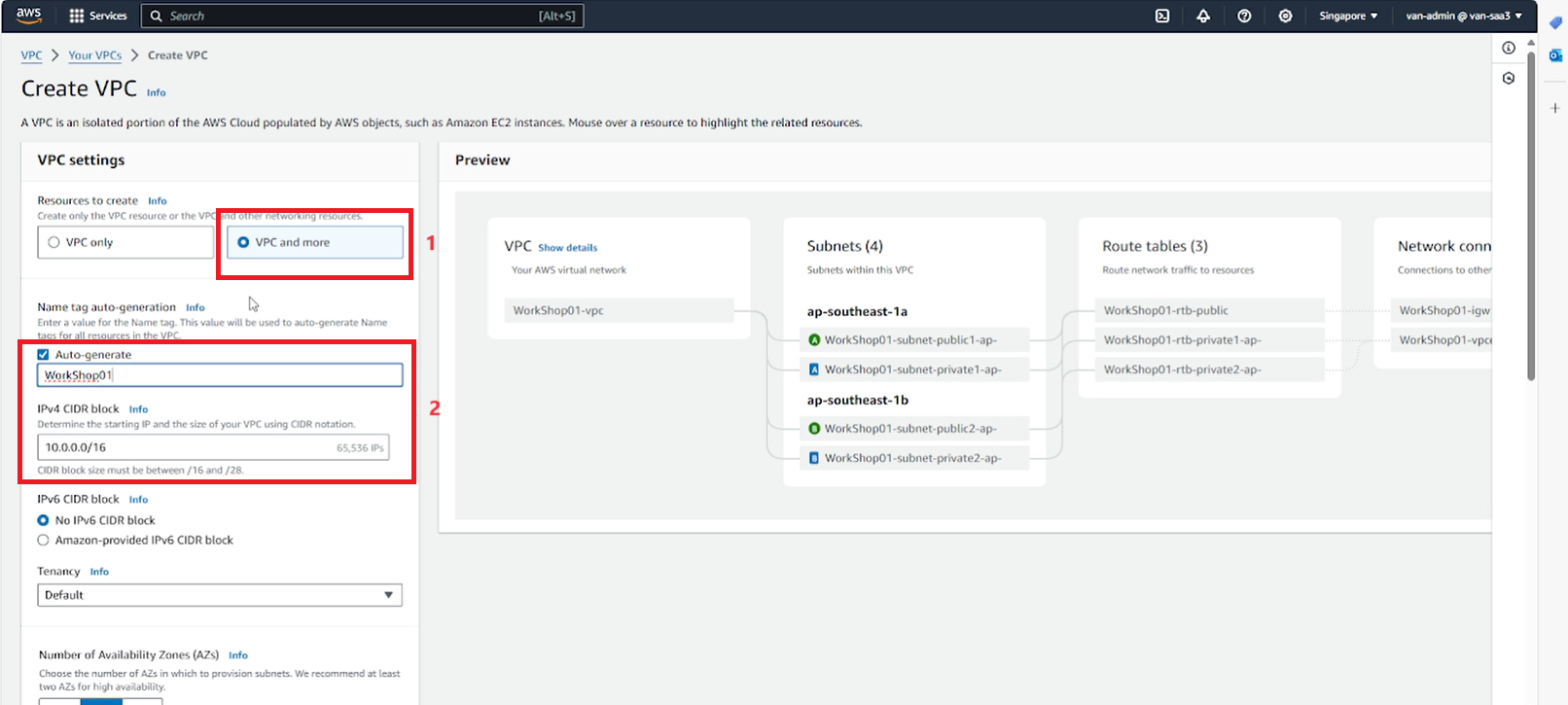Click the blue tag icon in browser sidebar

point(1555,22)
